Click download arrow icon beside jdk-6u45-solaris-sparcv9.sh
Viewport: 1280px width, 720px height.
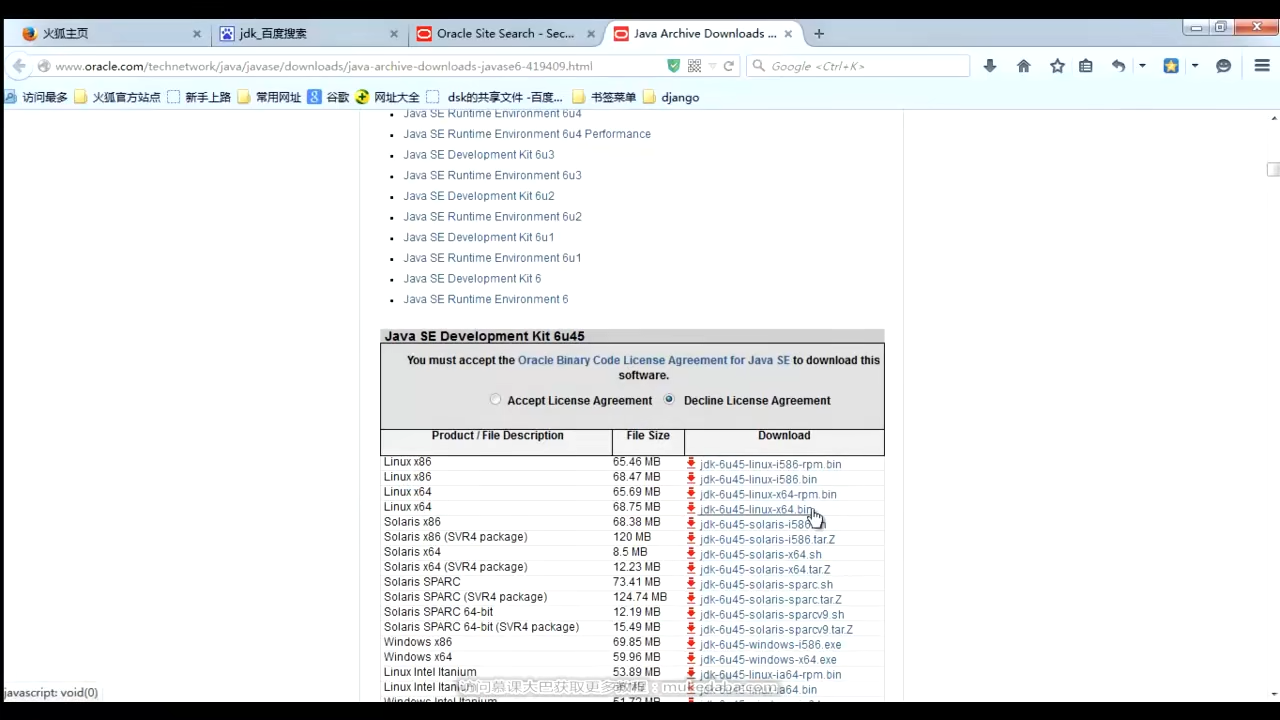click(691, 614)
